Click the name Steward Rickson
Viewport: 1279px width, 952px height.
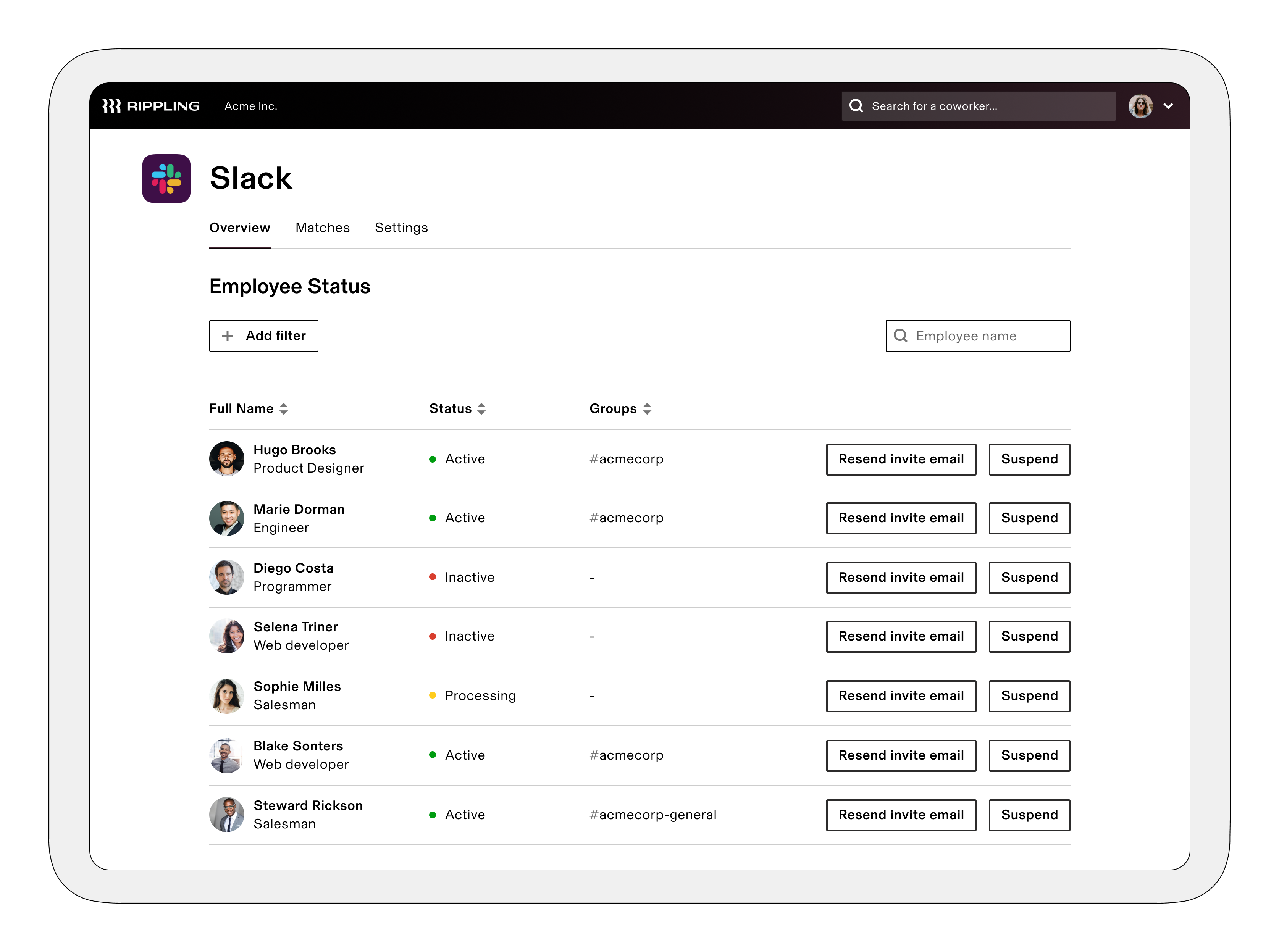tap(308, 806)
